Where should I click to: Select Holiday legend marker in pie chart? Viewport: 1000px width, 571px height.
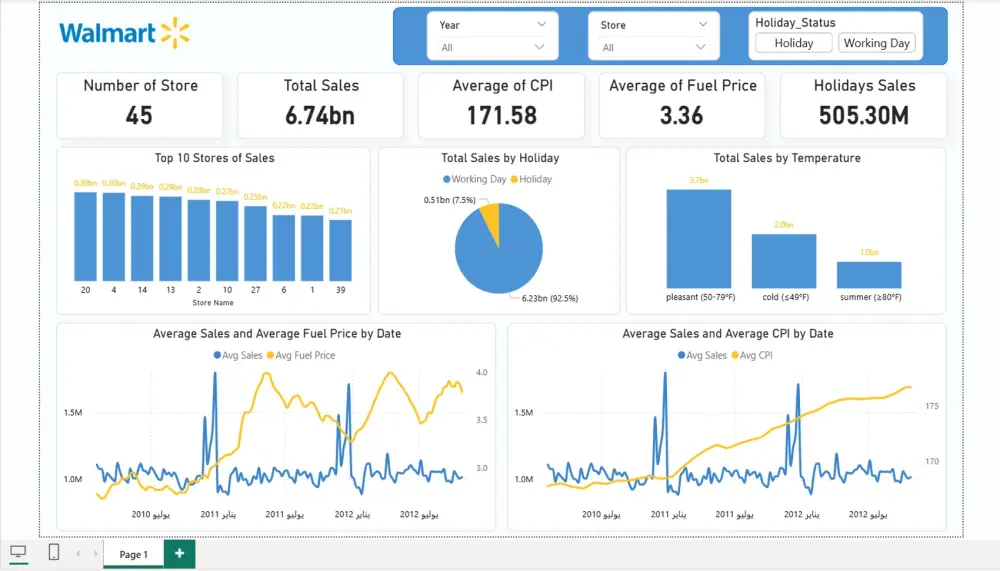click(x=514, y=179)
